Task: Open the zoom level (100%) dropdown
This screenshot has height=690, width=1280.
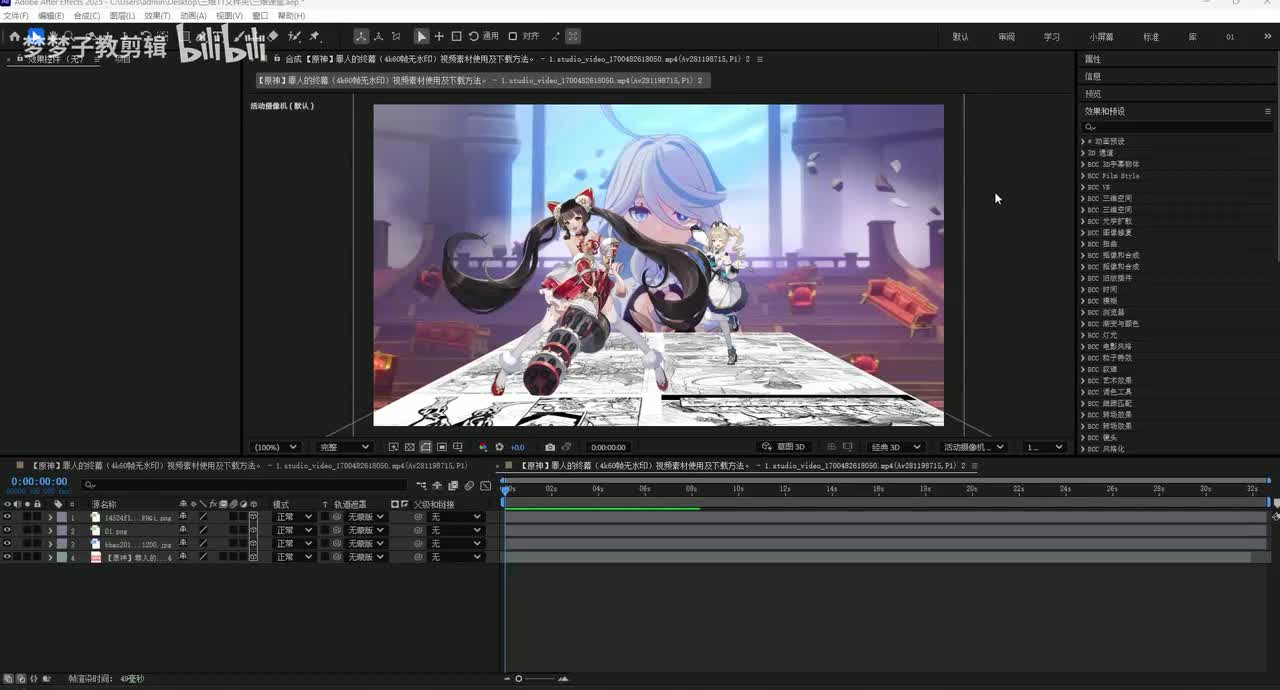Action: pos(276,447)
